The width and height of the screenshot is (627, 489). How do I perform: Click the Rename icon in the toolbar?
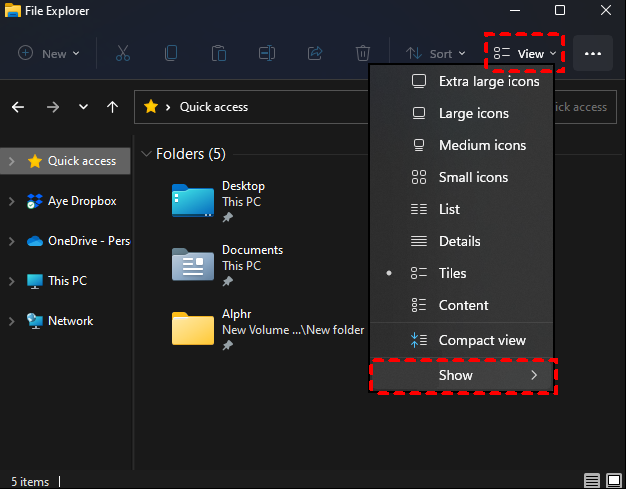(267, 53)
